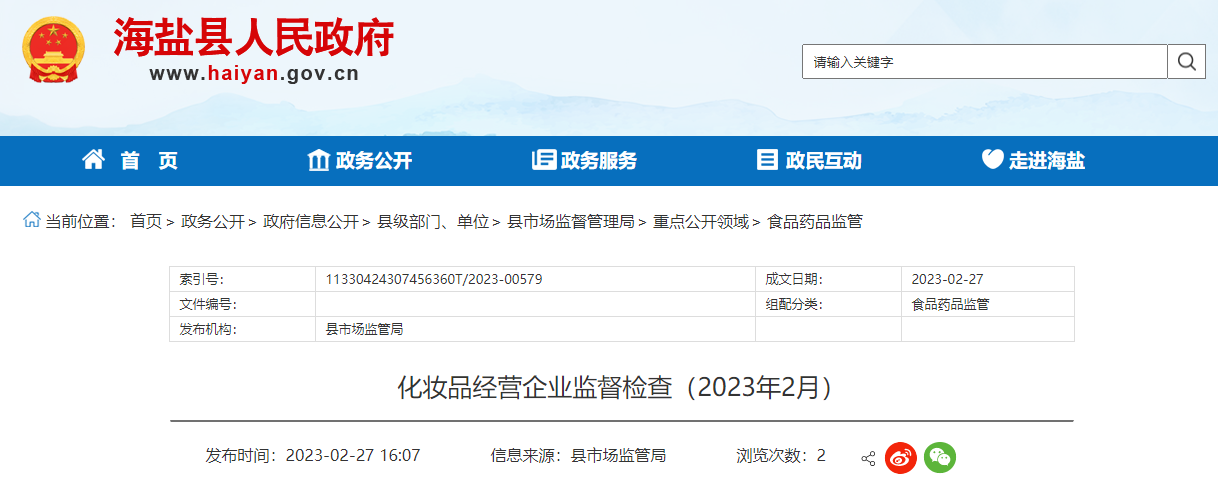Screen dimensions: 1218x487
Task: Click the 索引号 label cell
Action: pyautogui.click(x=243, y=279)
